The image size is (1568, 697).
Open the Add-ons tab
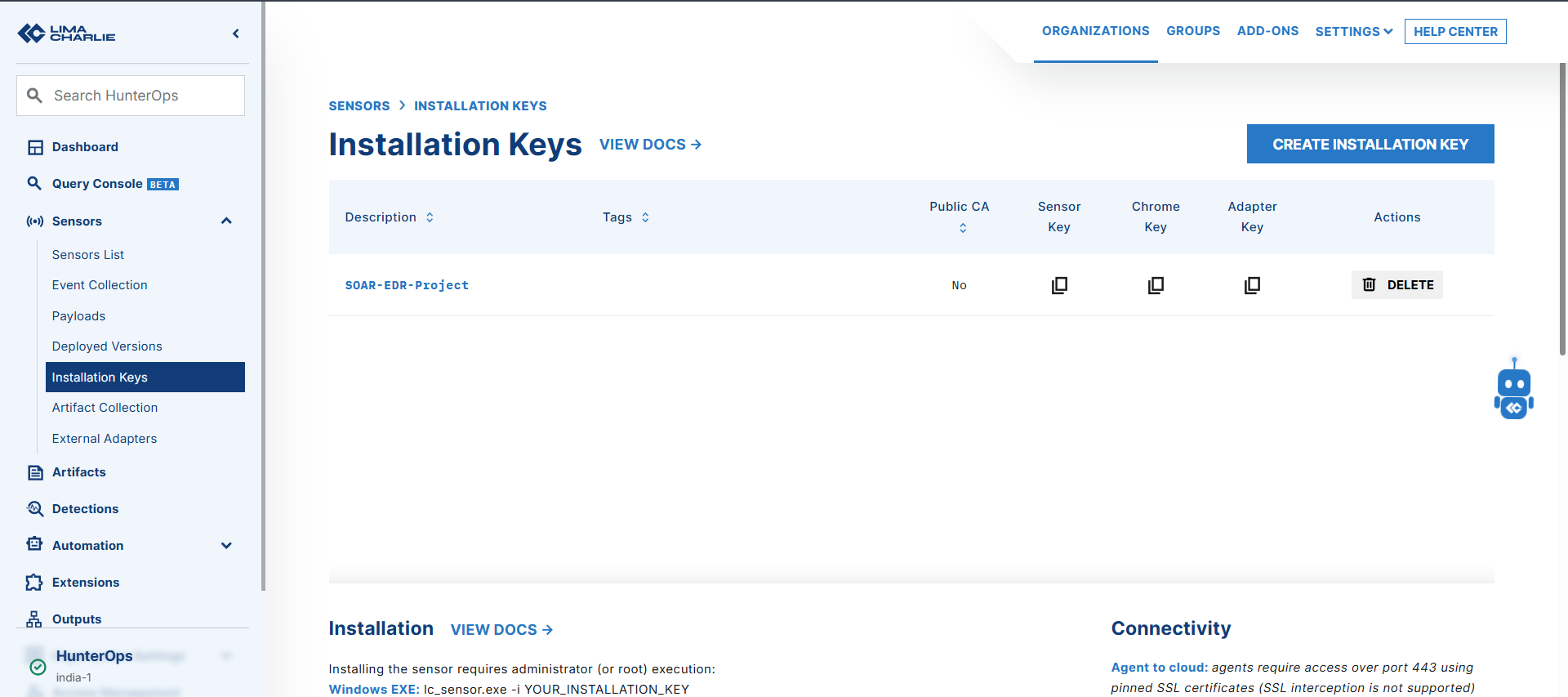1267,31
